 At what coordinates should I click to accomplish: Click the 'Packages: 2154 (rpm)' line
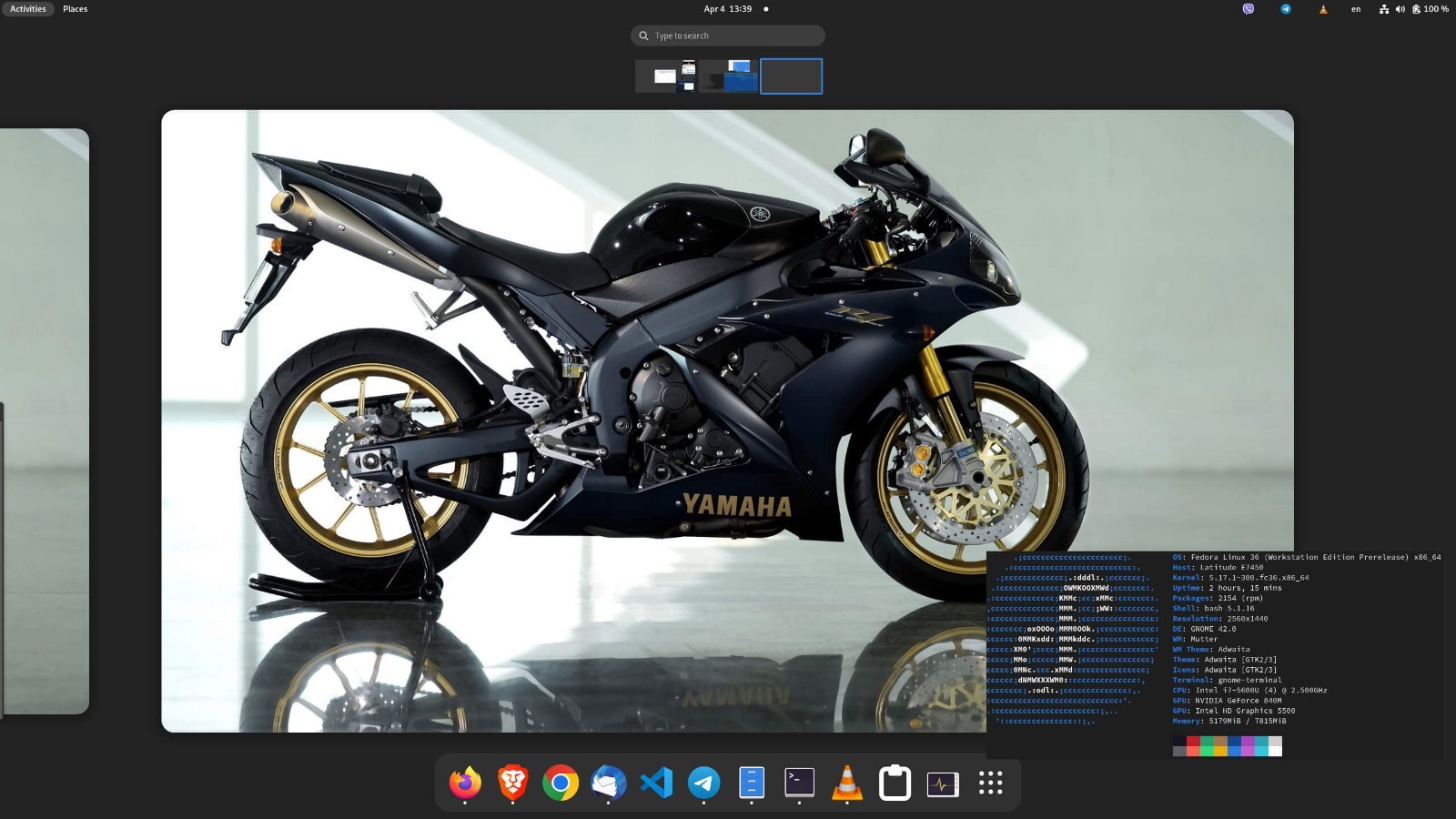pos(1218,598)
